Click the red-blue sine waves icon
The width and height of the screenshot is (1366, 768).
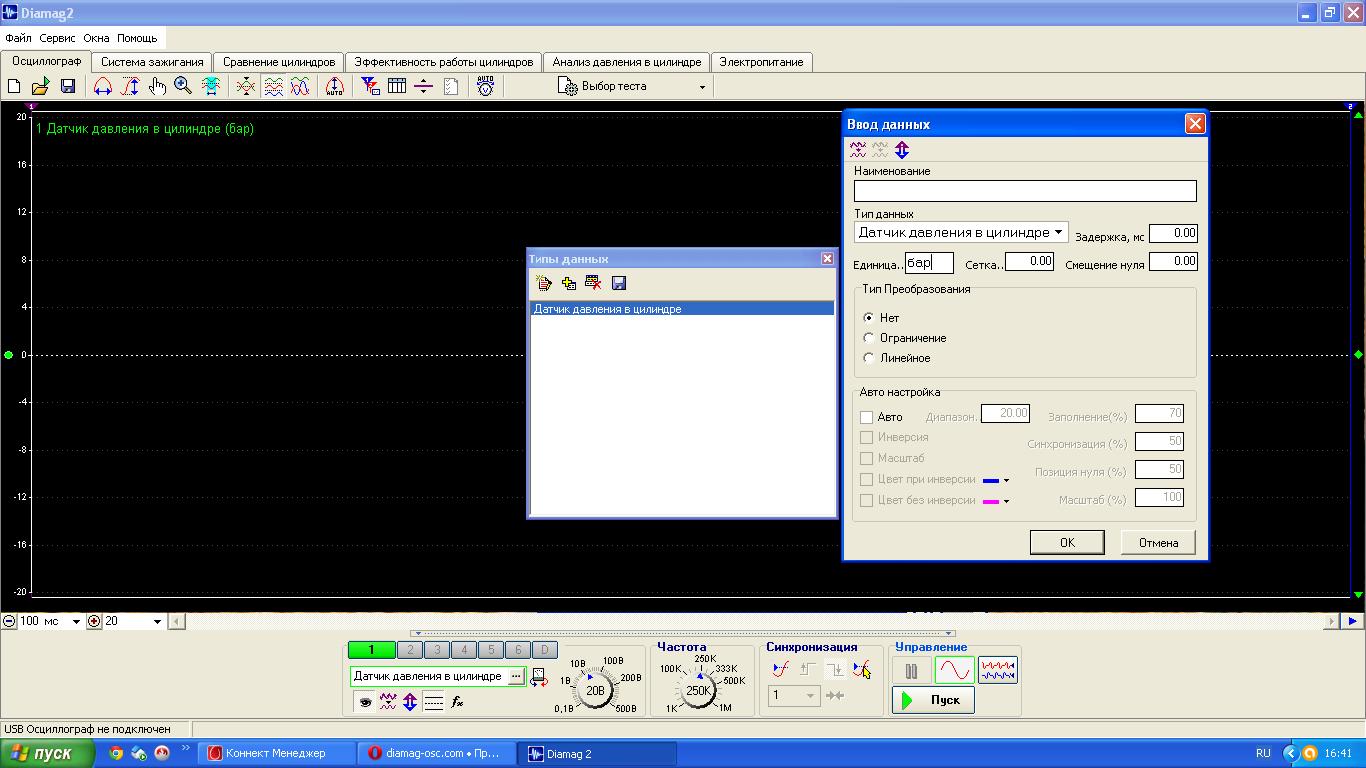[300, 87]
